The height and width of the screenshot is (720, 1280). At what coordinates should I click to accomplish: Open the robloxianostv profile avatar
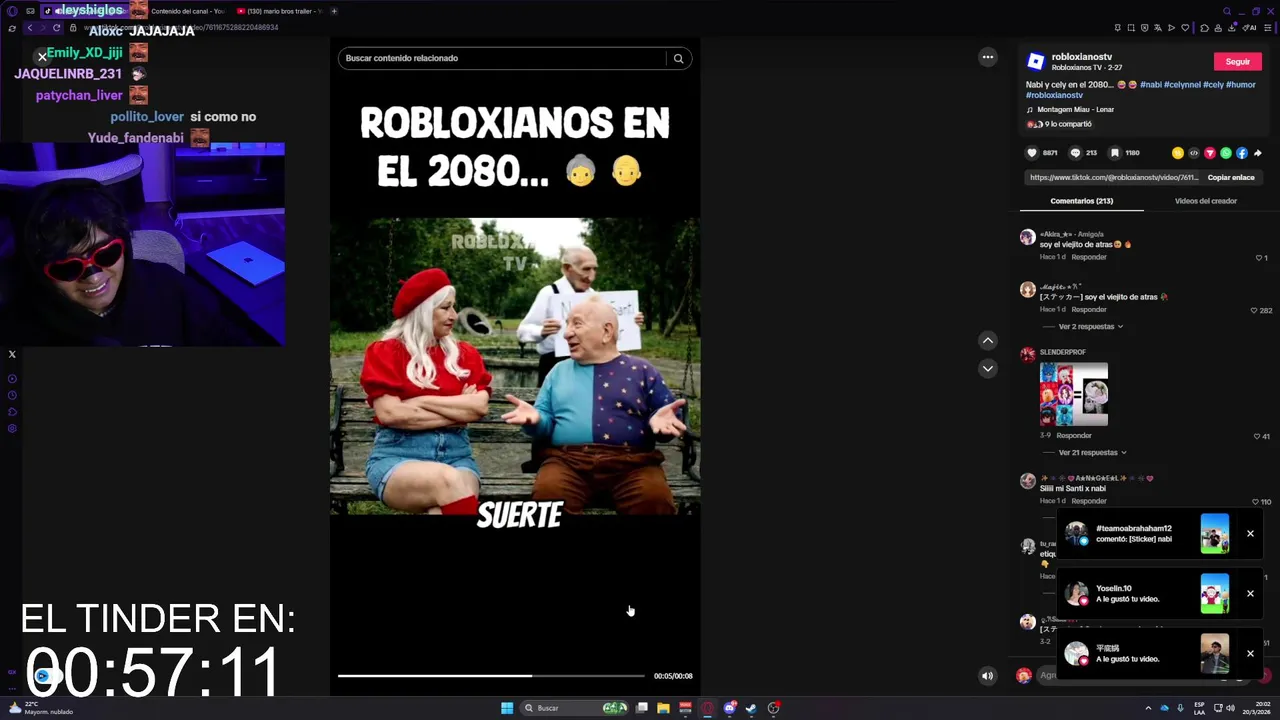point(1036,61)
